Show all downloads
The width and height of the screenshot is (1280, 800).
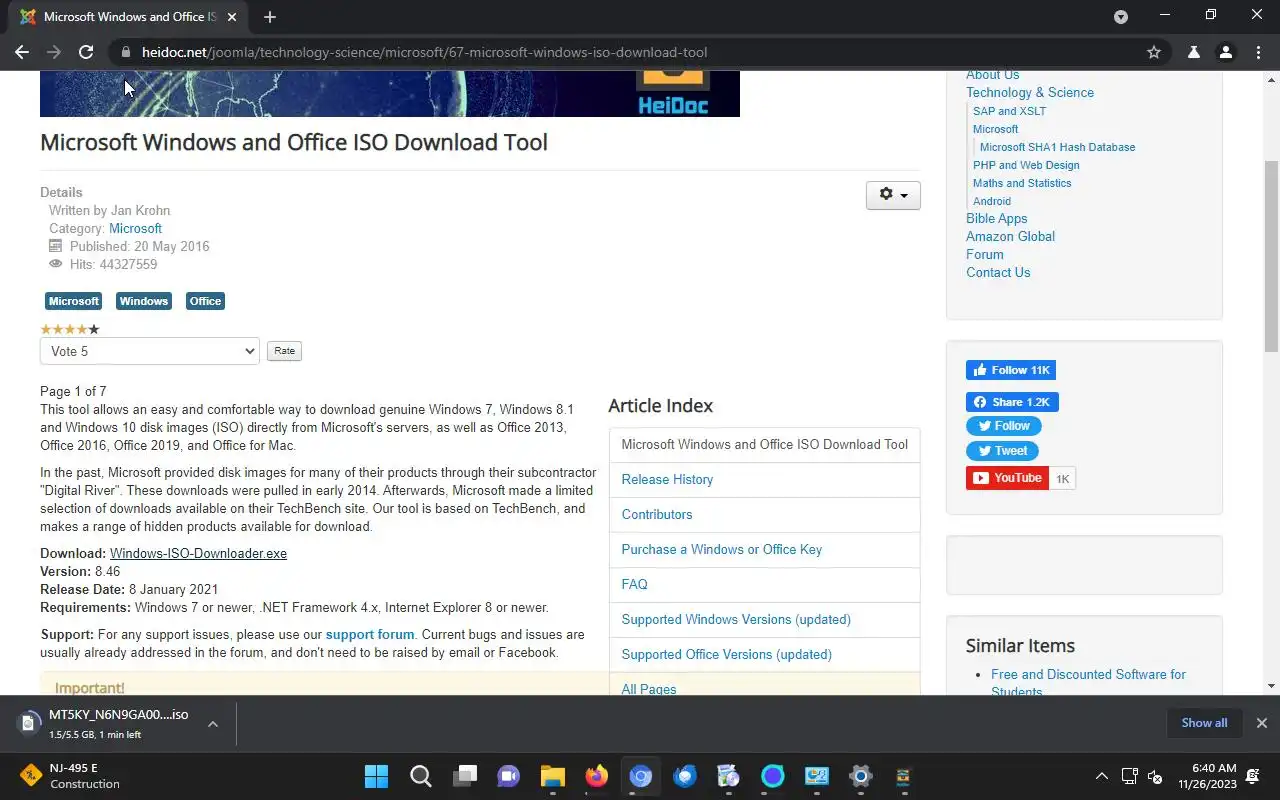1204,723
